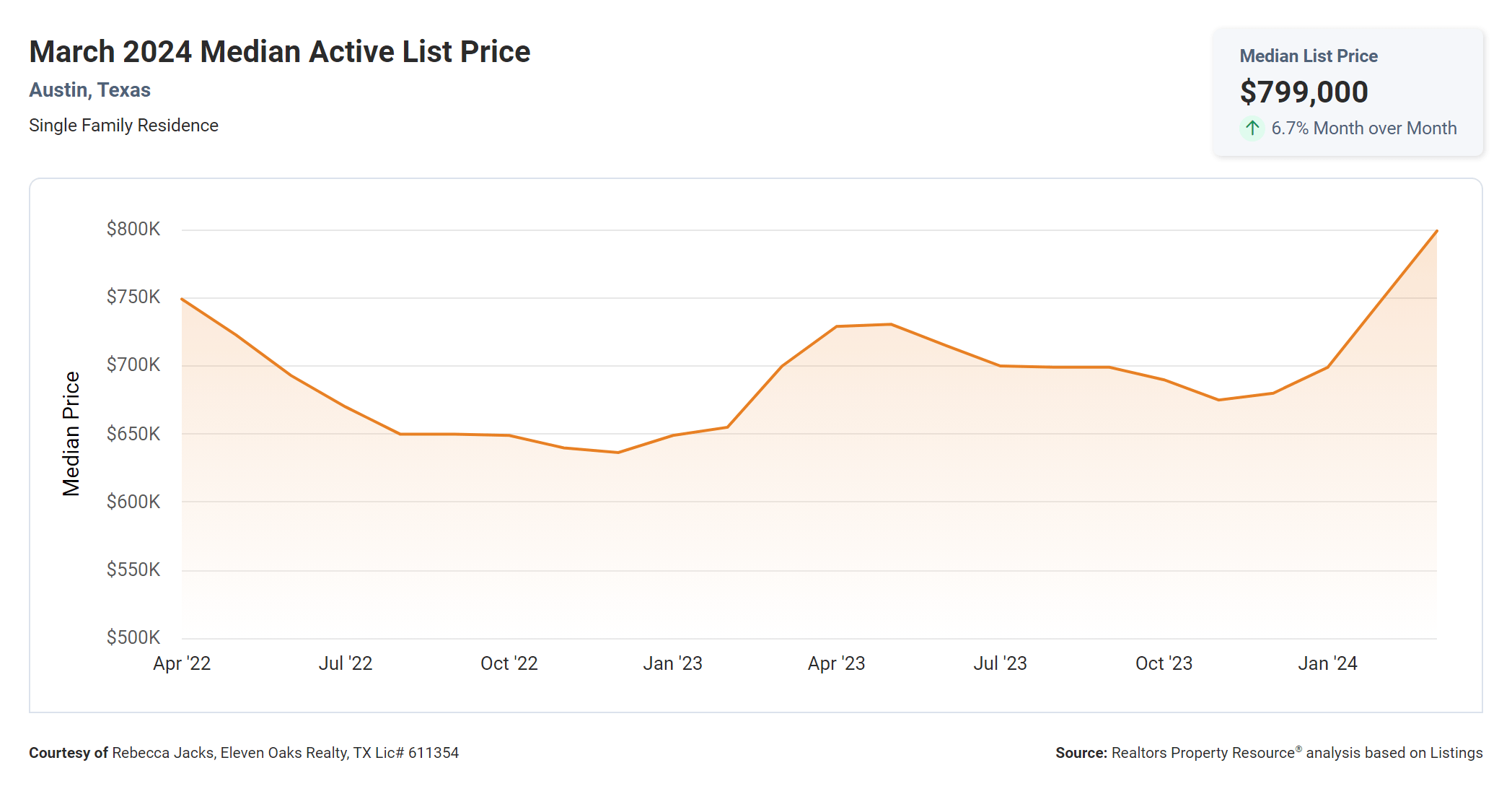
Task: Click the Jul '23 x-axis label
Action: (x=1000, y=663)
